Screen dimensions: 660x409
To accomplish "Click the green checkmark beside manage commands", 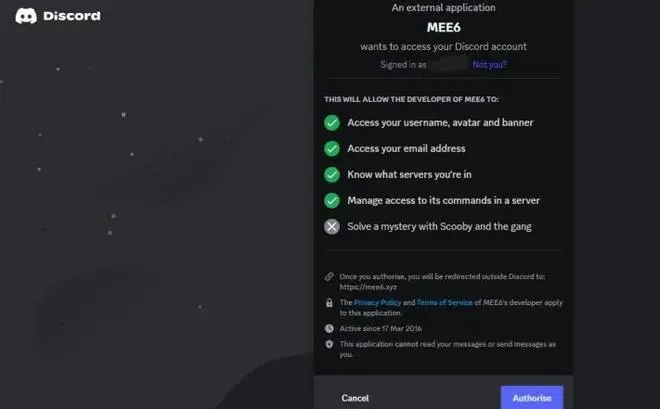I will [332, 200].
